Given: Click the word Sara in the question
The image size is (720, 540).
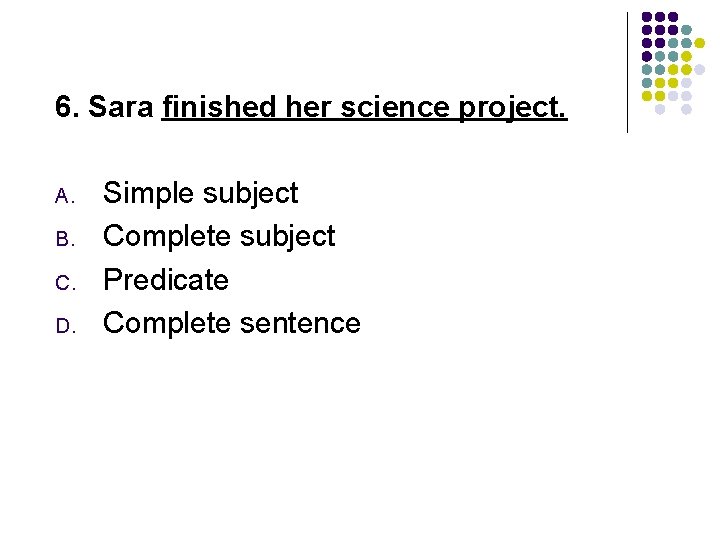Looking at the screenshot, I should coord(121,107).
